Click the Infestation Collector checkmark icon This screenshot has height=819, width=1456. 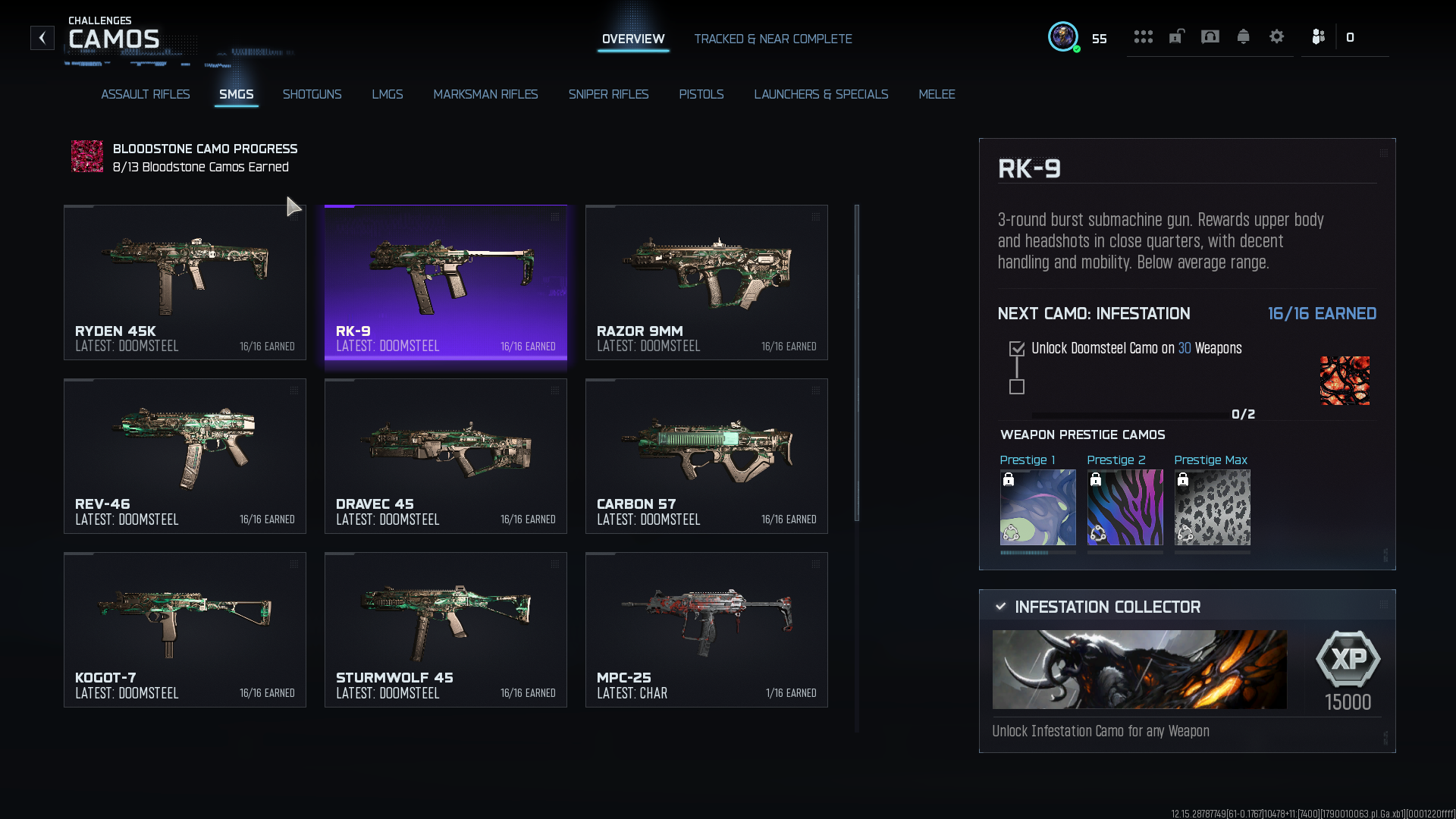(x=1001, y=607)
